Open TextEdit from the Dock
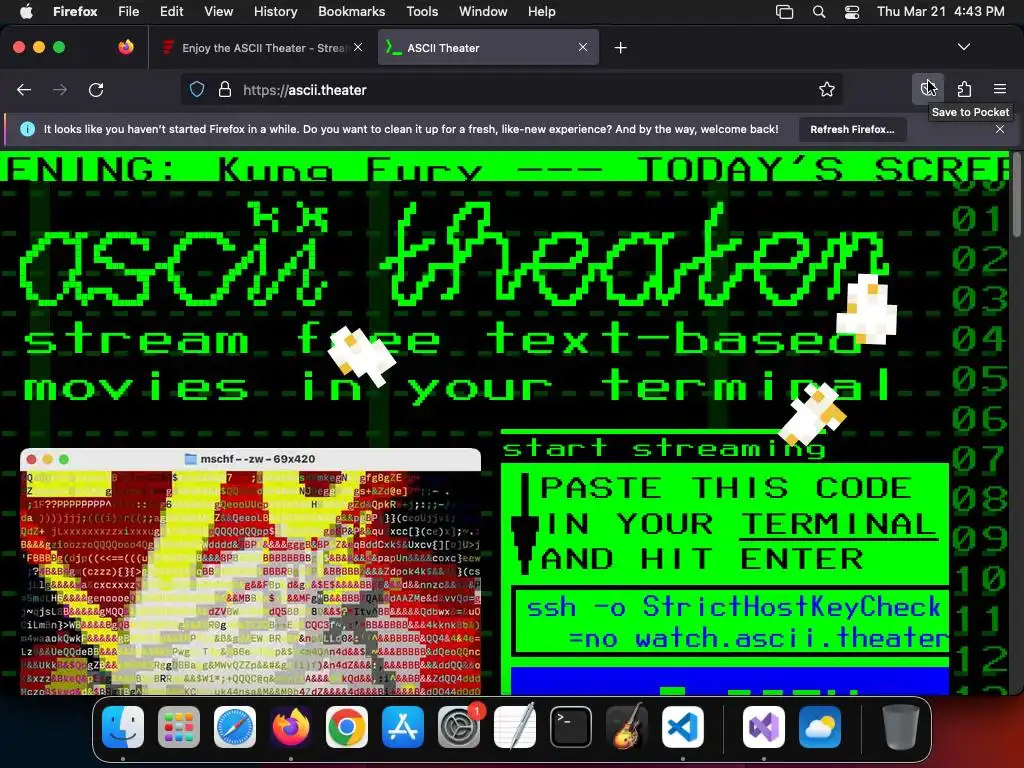This screenshot has height=768, width=1024. tap(515, 727)
